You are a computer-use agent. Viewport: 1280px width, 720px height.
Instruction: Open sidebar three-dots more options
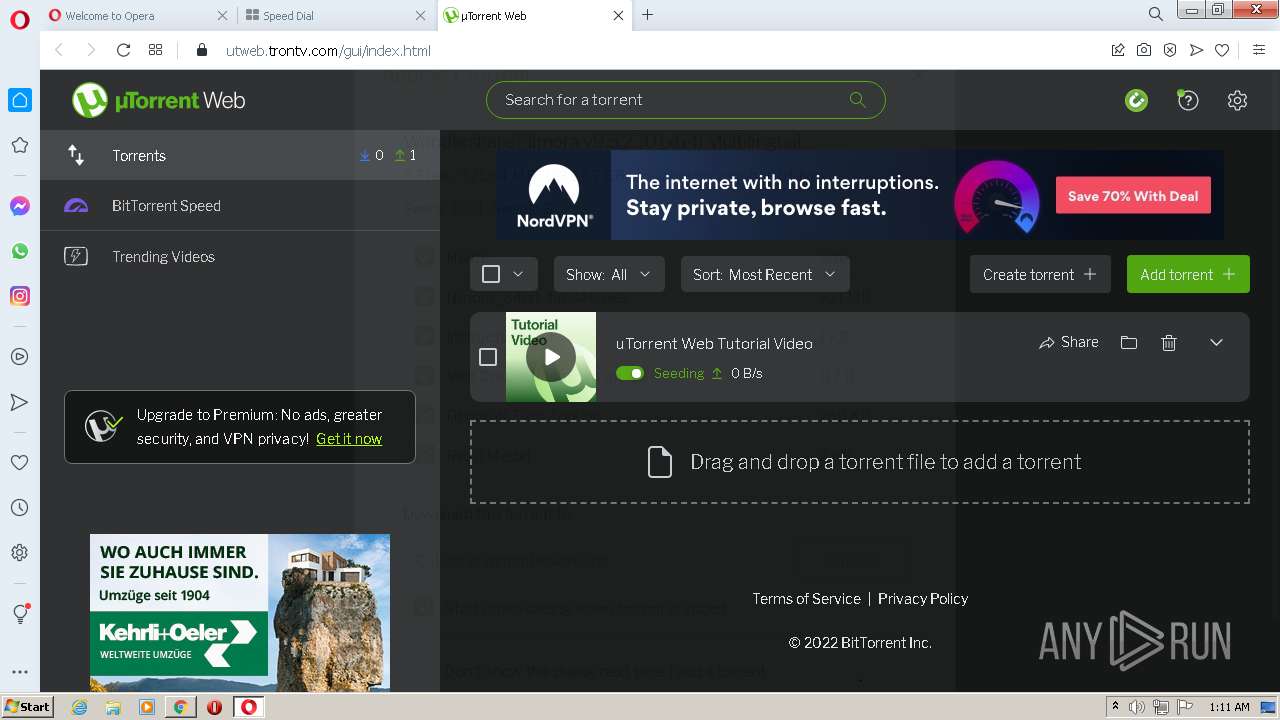click(19, 672)
